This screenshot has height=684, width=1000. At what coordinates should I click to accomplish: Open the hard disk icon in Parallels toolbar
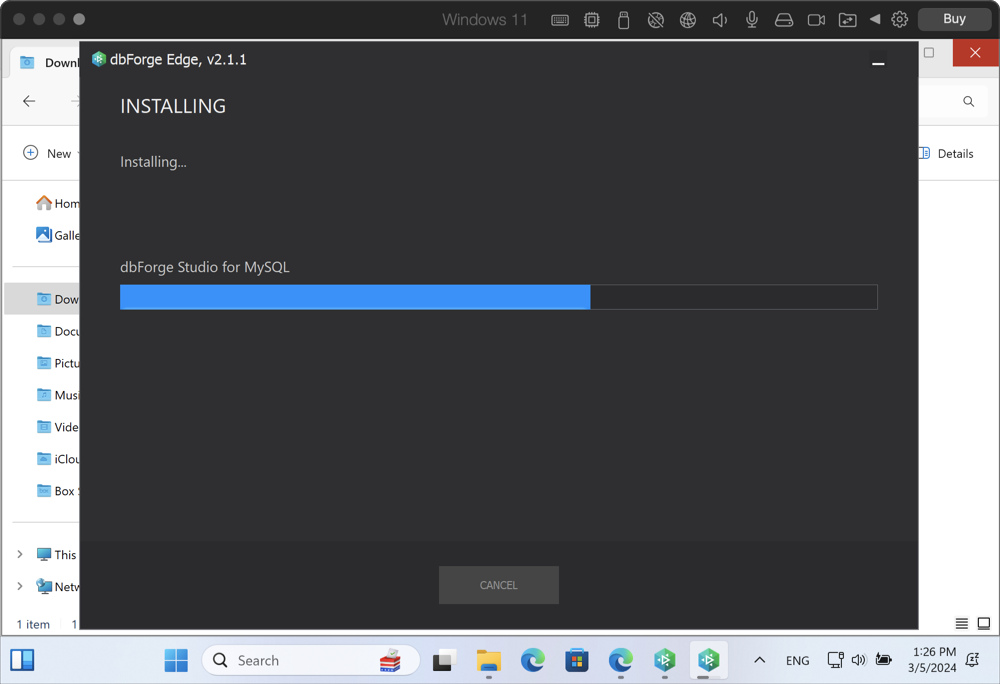coord(784,20)
